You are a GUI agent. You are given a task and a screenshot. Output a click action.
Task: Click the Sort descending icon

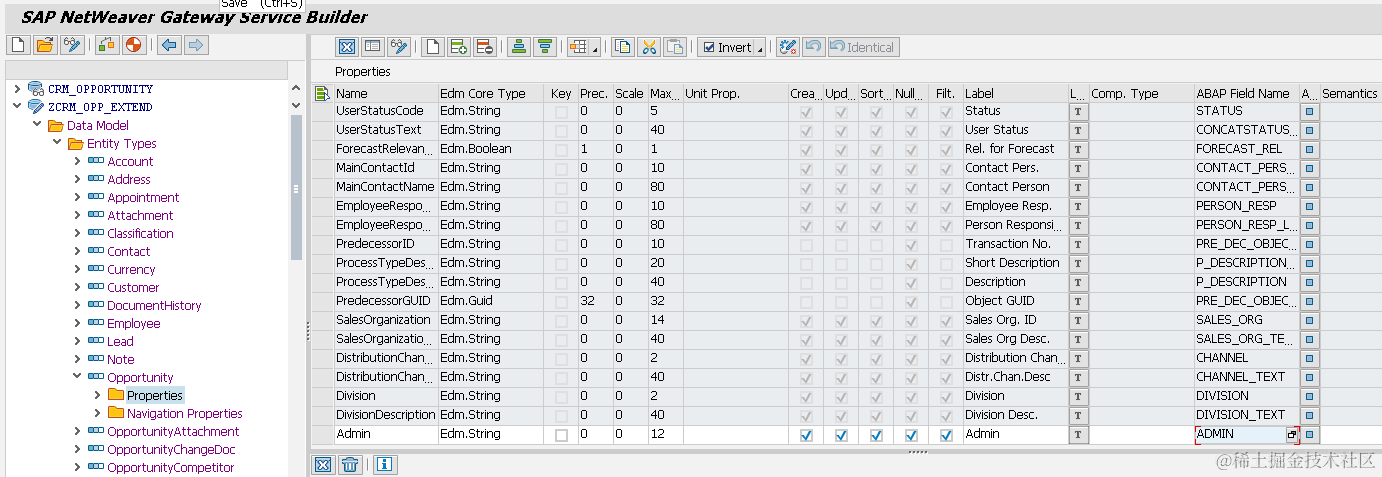pyautogui.click(x=545, y=47)
